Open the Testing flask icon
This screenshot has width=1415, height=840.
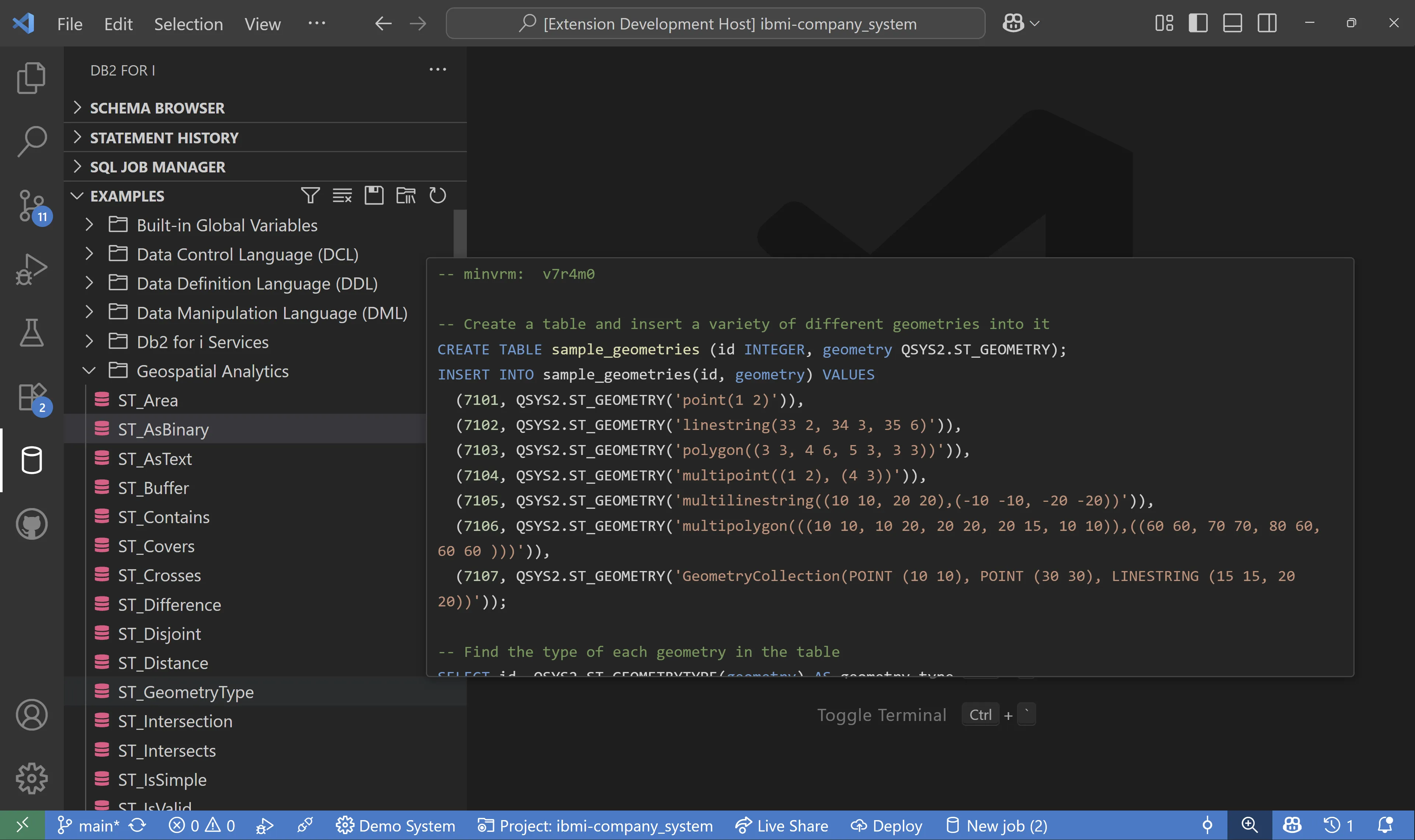(x=31, y=332)
